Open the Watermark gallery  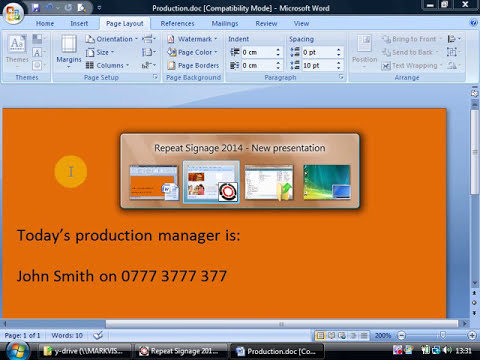coord(192,39)
